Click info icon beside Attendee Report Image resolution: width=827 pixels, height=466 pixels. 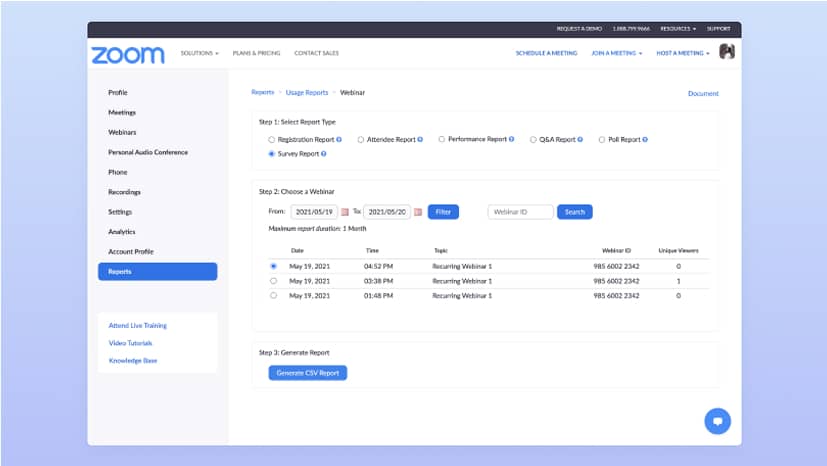[420, 140]
